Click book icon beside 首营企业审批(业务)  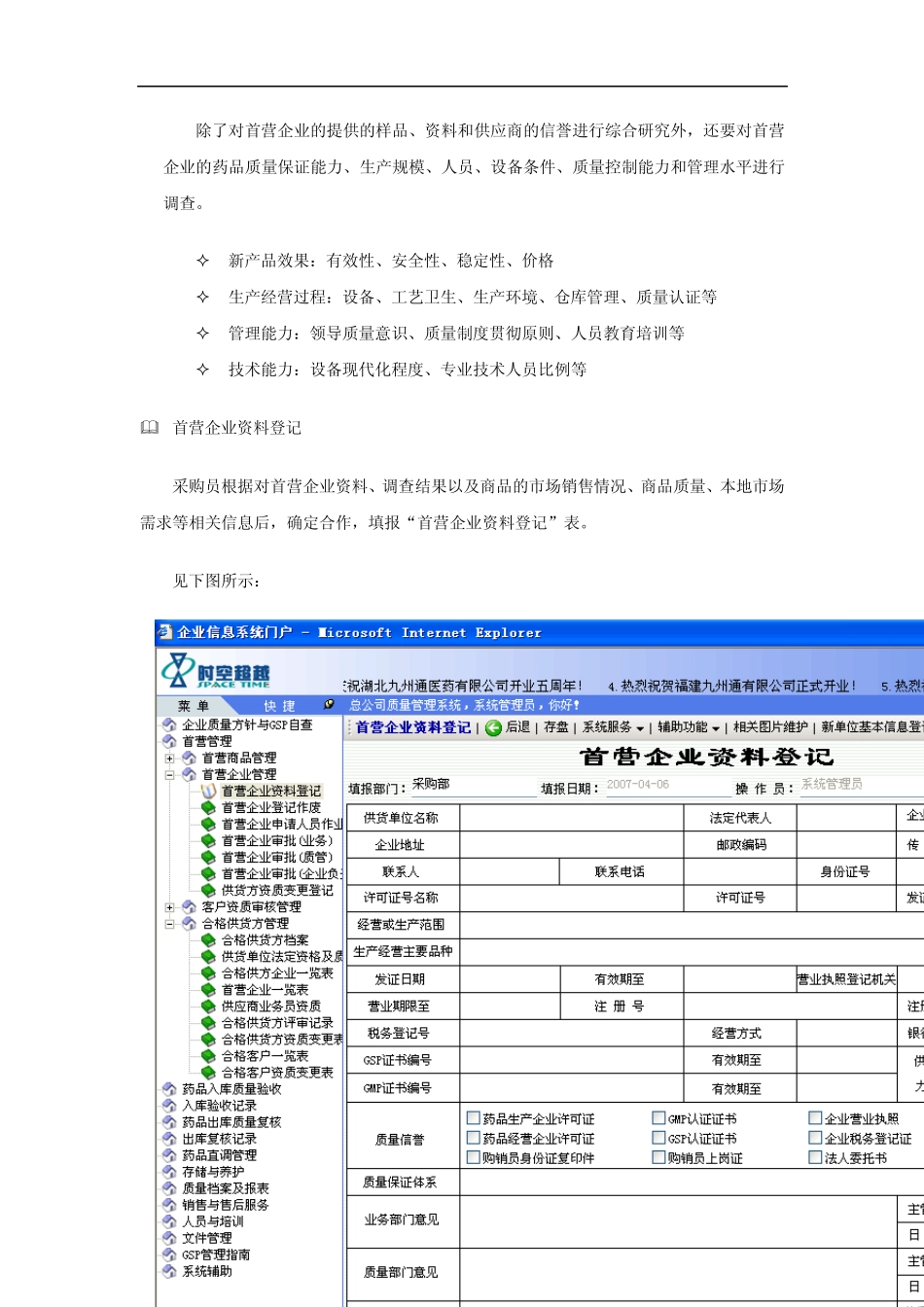tap(208, 840)
